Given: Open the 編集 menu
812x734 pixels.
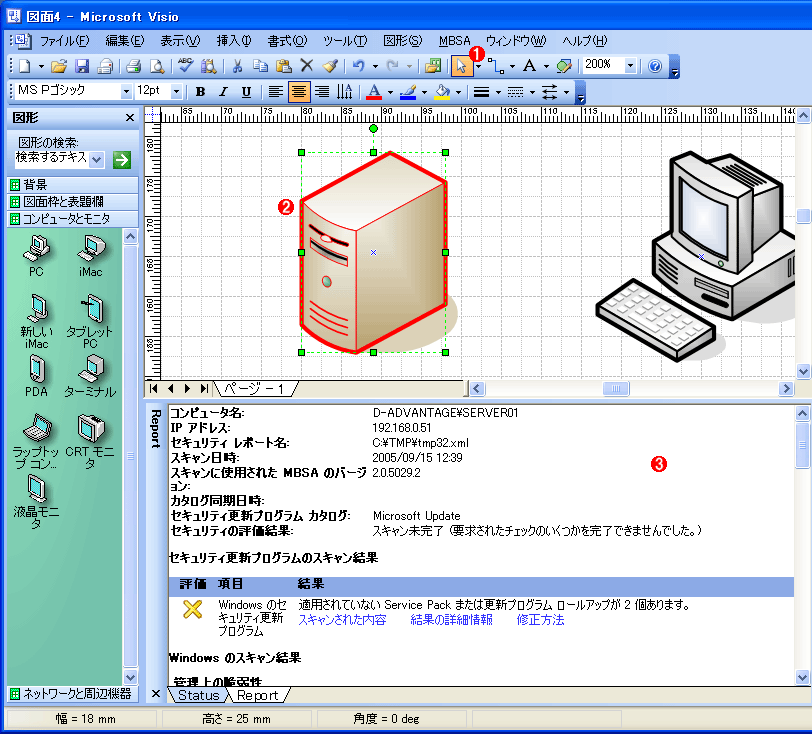Looking at the screenshot, I should [124, 40].
